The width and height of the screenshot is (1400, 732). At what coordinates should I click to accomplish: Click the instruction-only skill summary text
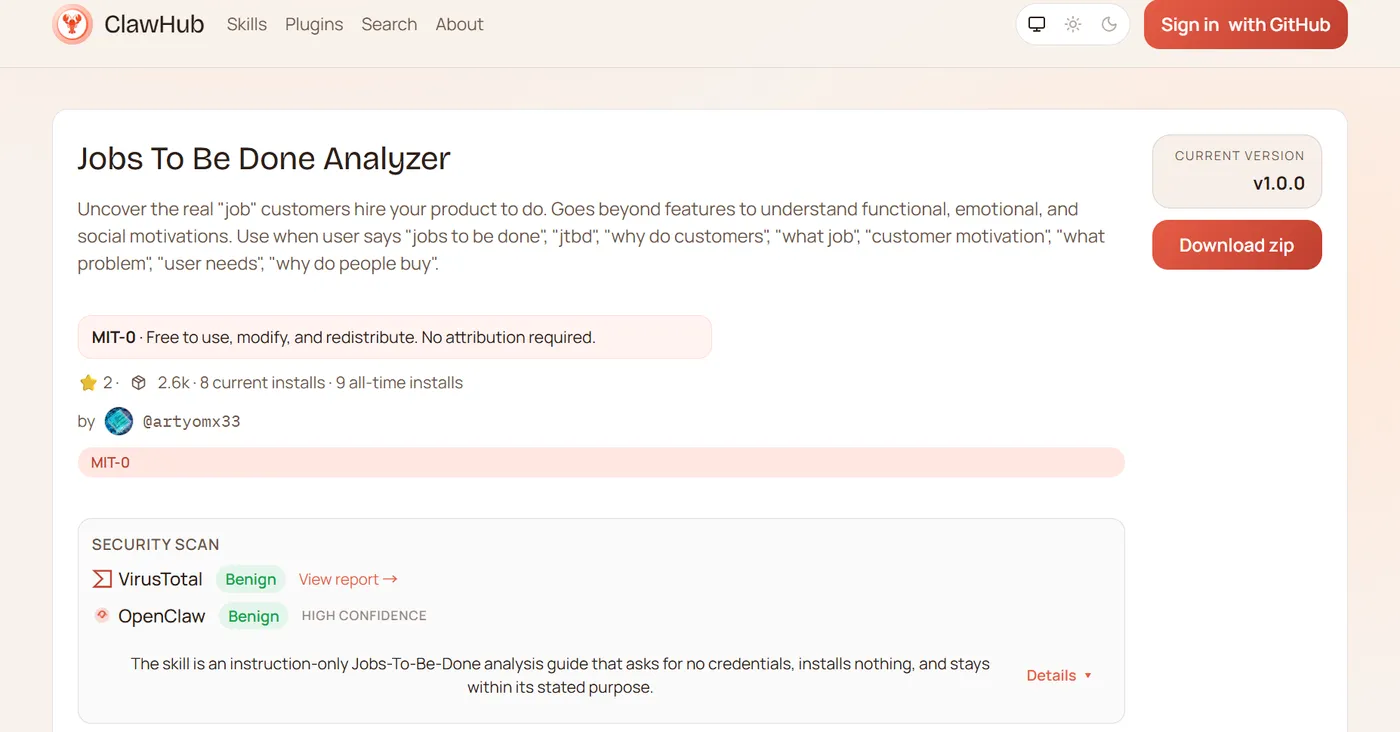560,676
